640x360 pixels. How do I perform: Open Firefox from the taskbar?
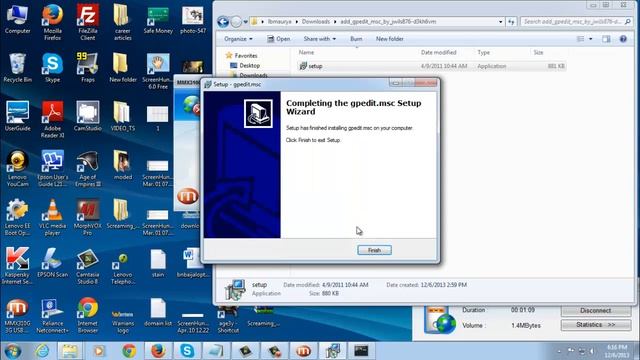tap(158, 351)
